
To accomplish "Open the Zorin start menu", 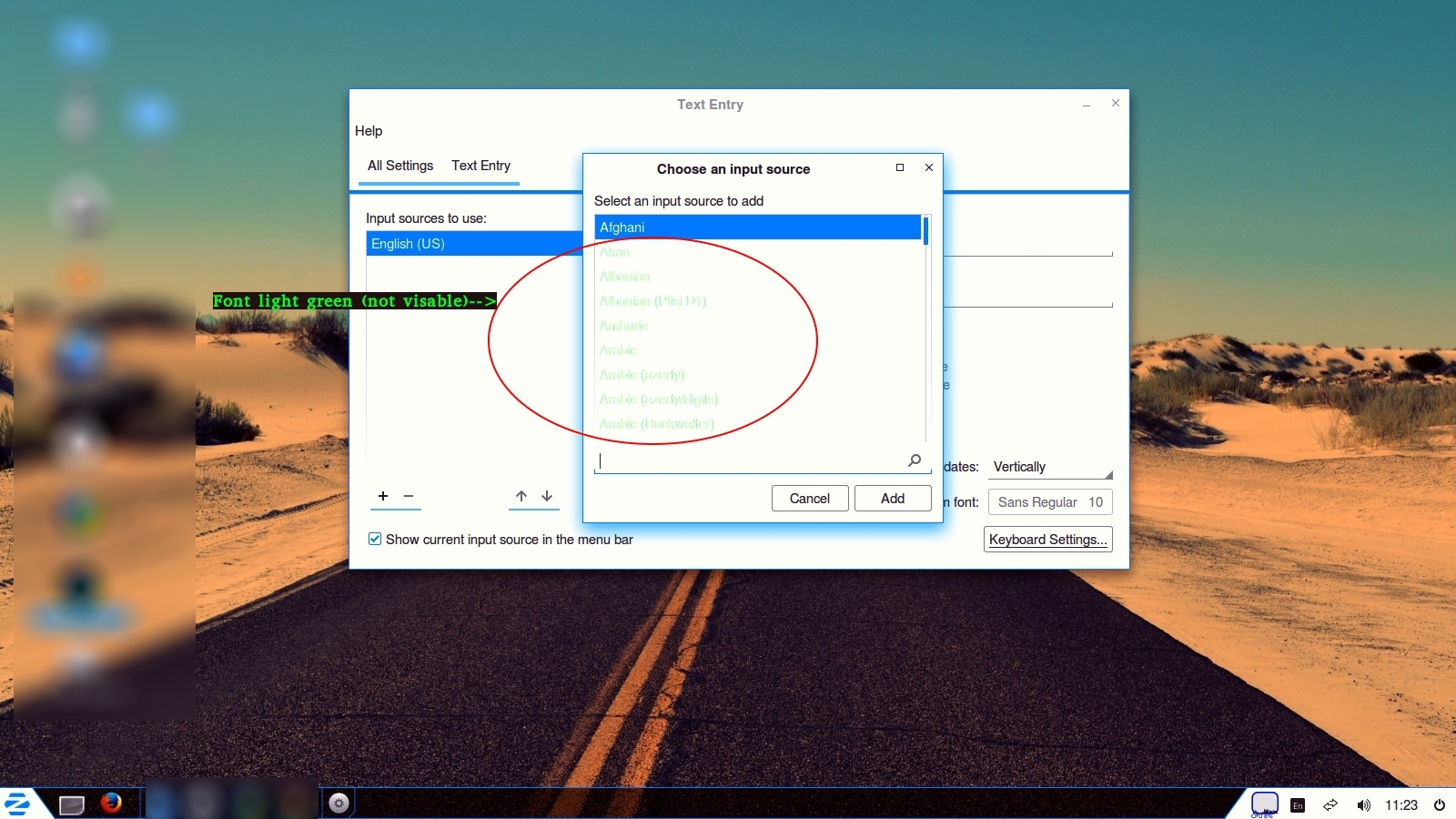I will 17,804.
